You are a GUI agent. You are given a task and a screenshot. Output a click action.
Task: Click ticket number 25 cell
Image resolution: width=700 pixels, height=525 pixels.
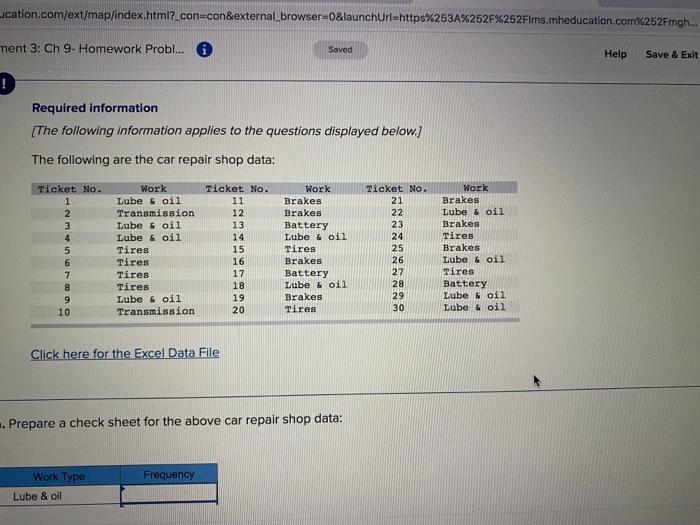tap(397, 248)
